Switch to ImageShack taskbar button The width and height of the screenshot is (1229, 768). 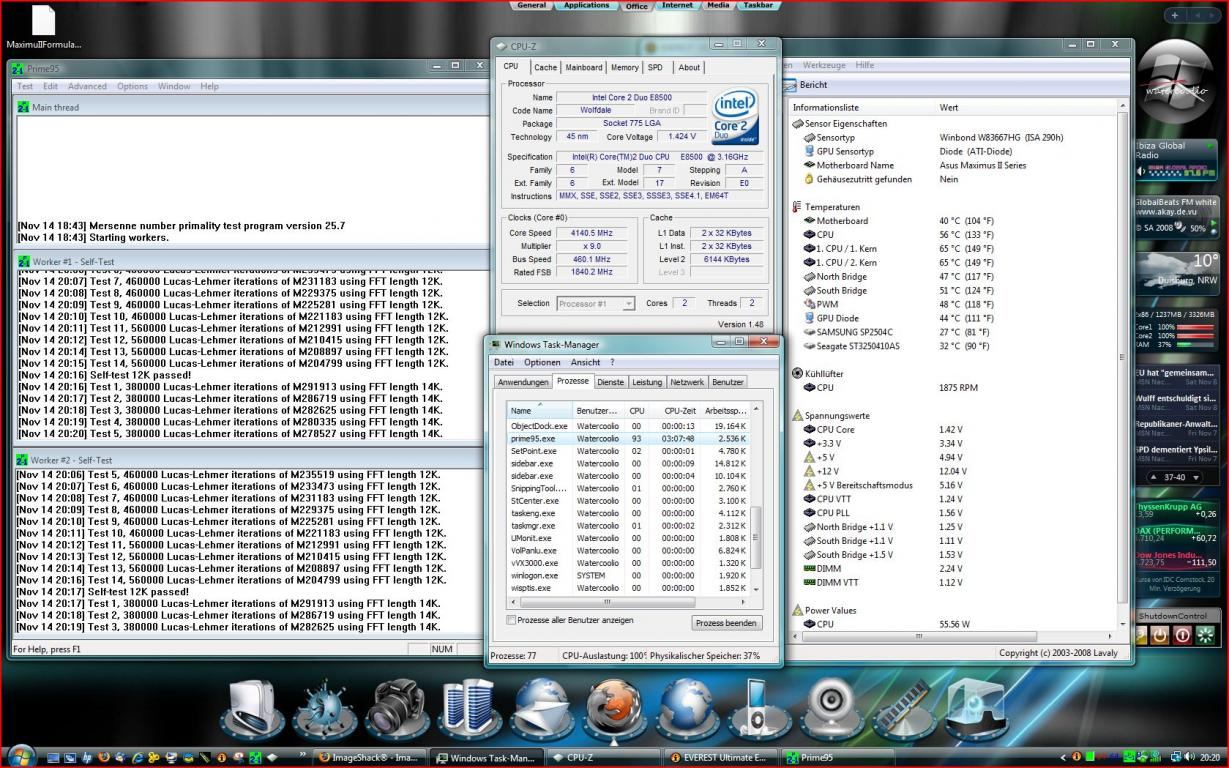[370, 757]
